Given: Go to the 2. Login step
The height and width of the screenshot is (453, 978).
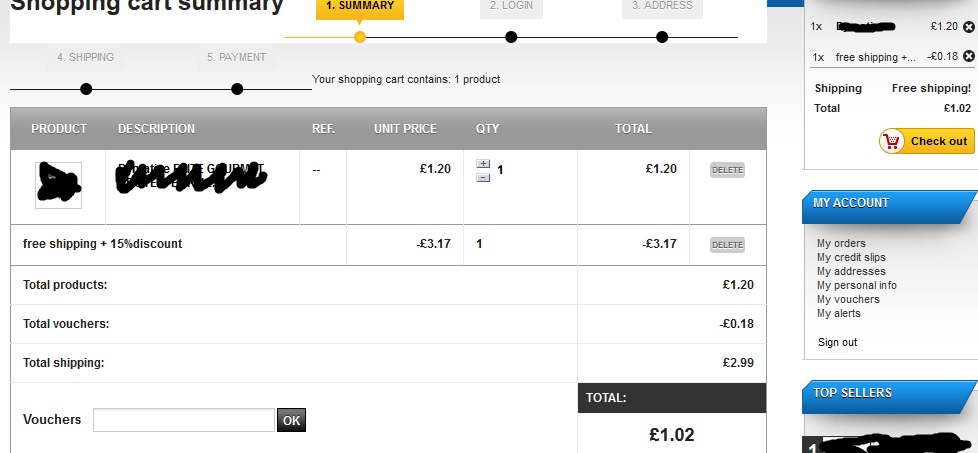Looking at the screenshot, I should pyautogui.click(x=510, y=6).
